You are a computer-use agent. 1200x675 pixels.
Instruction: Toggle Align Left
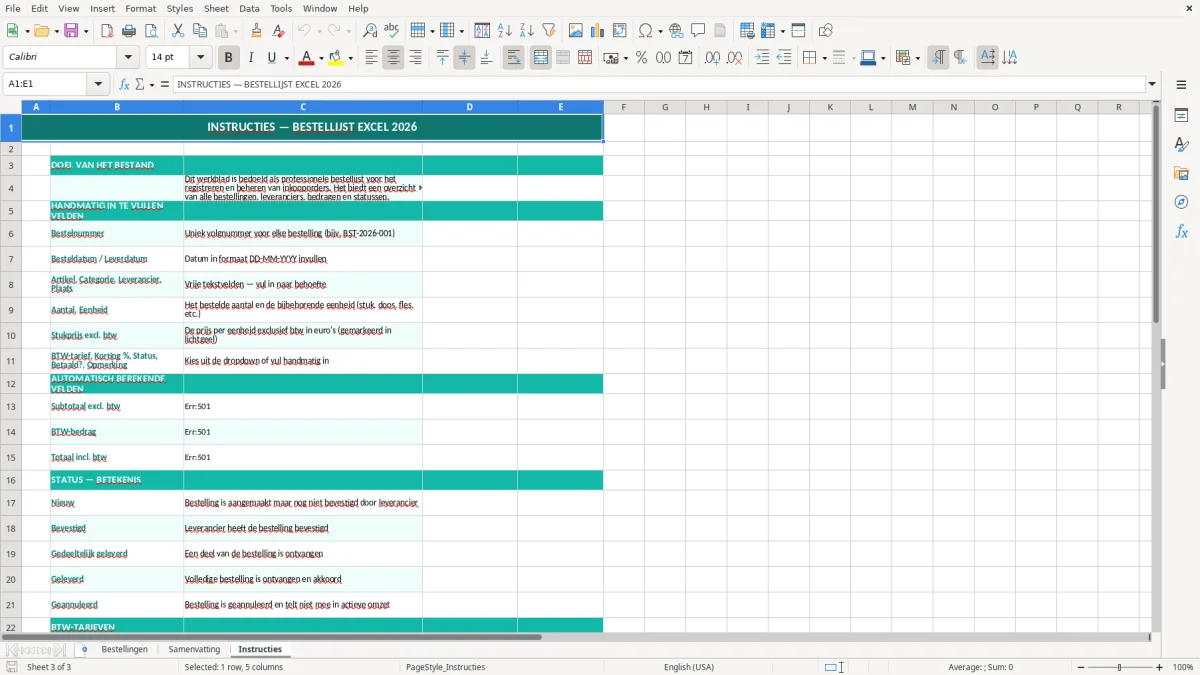click(x=371, y=58)
